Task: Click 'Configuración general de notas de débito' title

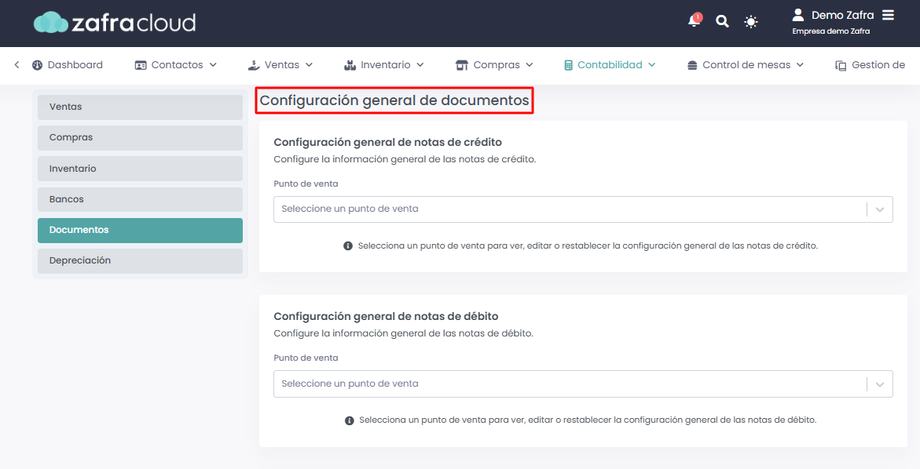Action: (386, 316)
